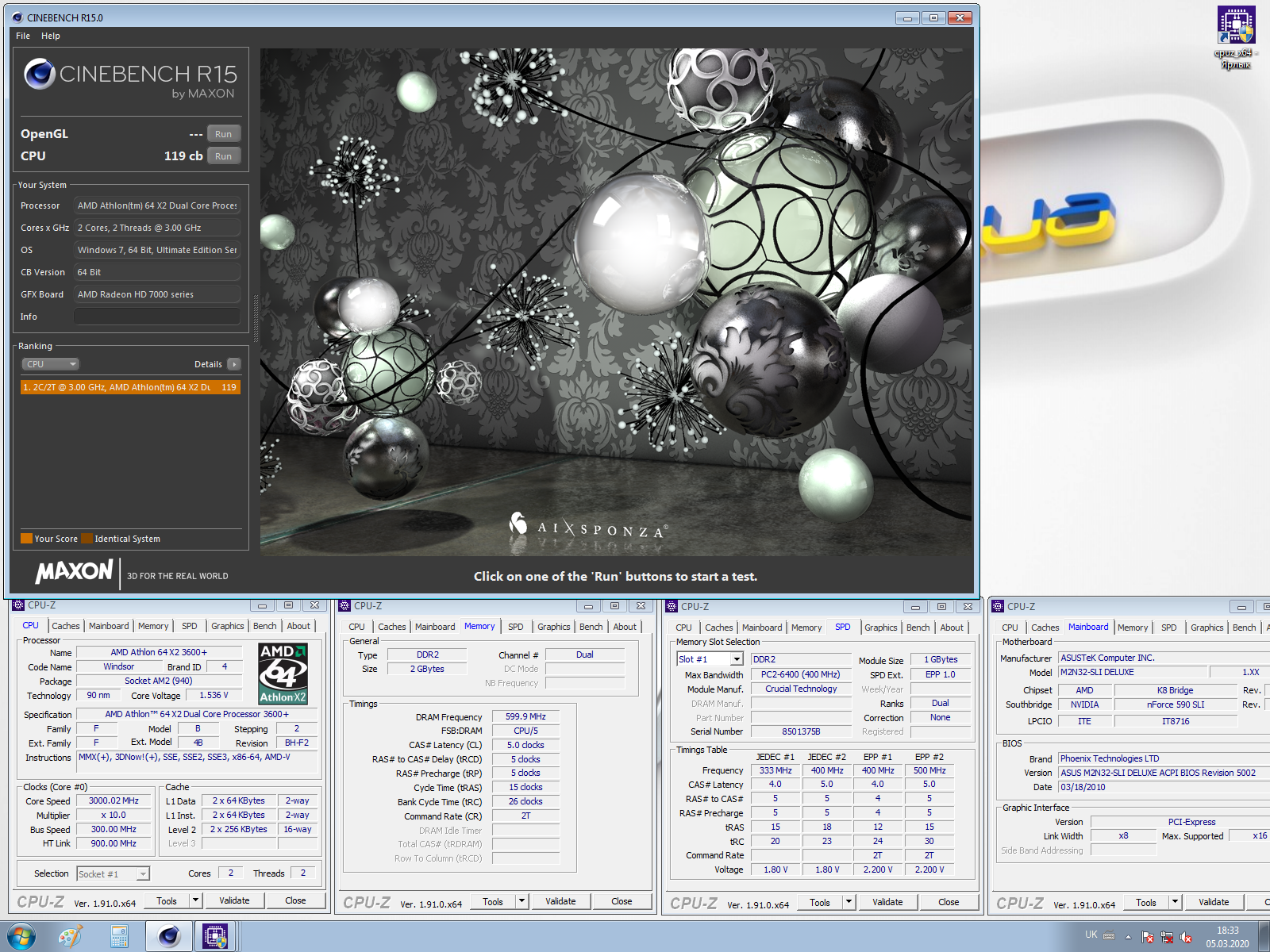
Task: Click the MAXON logo in footer
Action: coord(75,571)
